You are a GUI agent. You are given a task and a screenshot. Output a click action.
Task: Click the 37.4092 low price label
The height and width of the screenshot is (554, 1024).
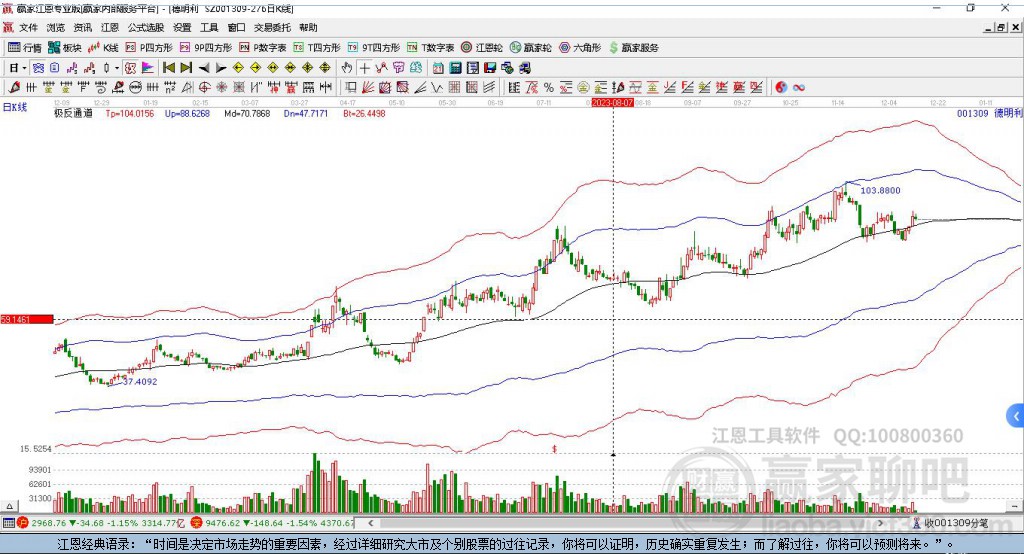coord(140,382)
